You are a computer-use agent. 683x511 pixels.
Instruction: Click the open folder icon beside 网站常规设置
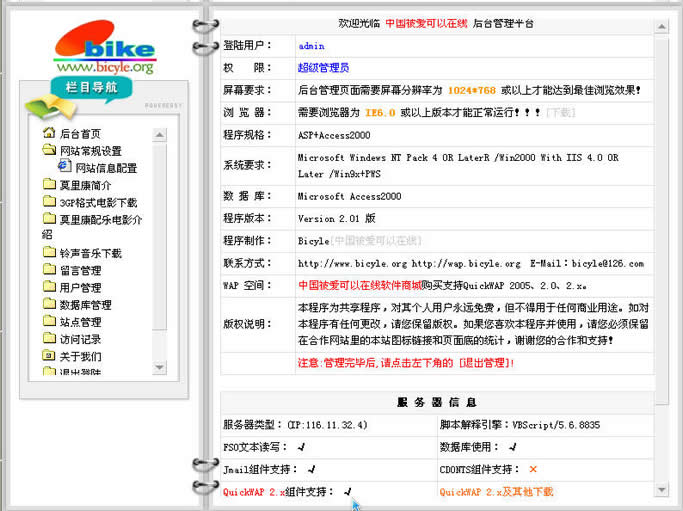49,150
